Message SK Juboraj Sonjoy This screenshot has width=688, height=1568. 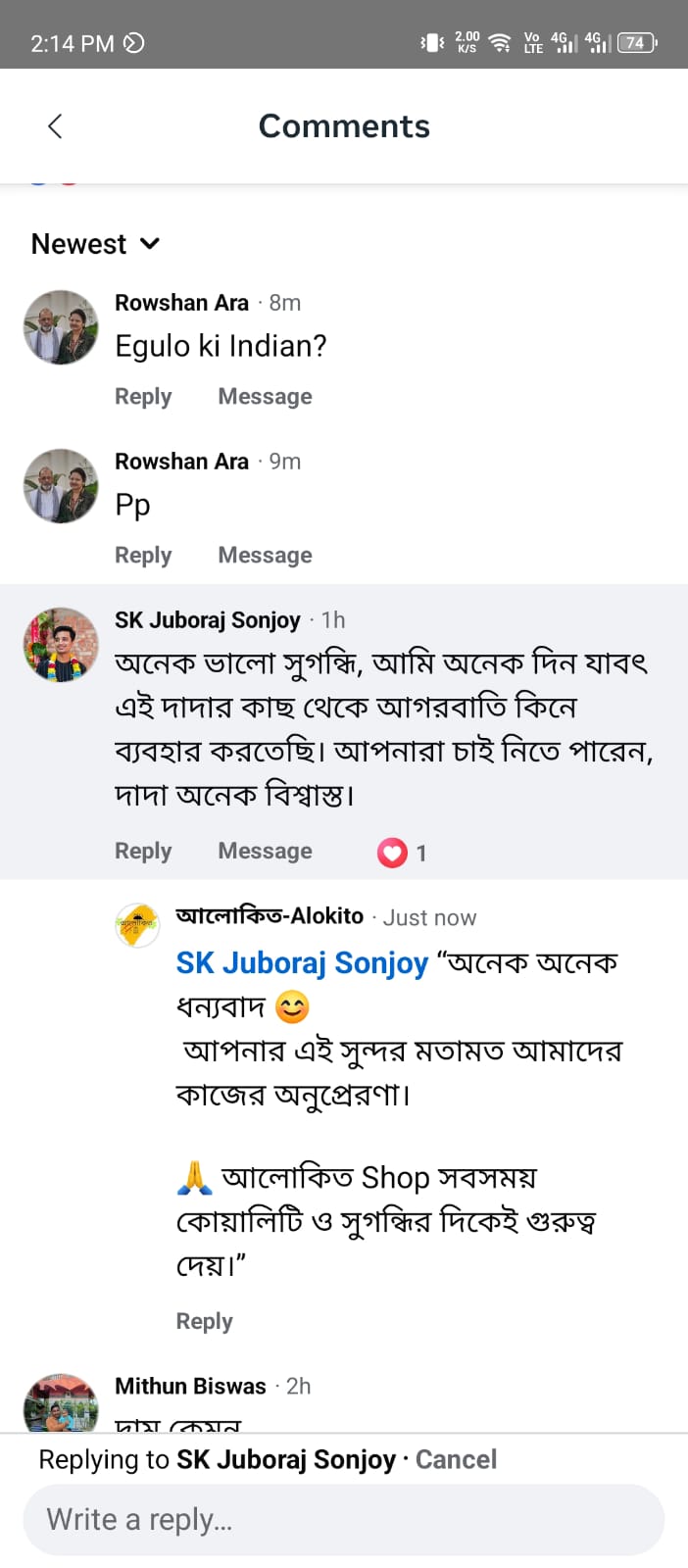[x=265, y=852]
